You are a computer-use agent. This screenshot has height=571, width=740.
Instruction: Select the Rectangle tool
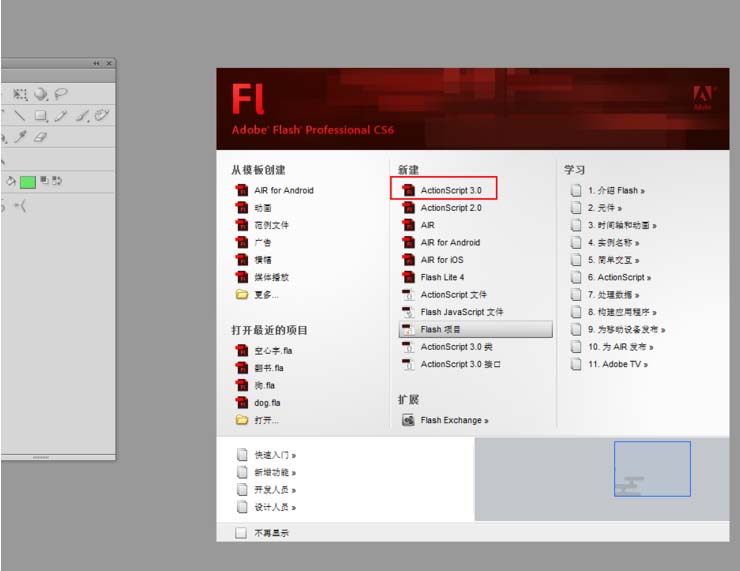[x=41, y=116]
